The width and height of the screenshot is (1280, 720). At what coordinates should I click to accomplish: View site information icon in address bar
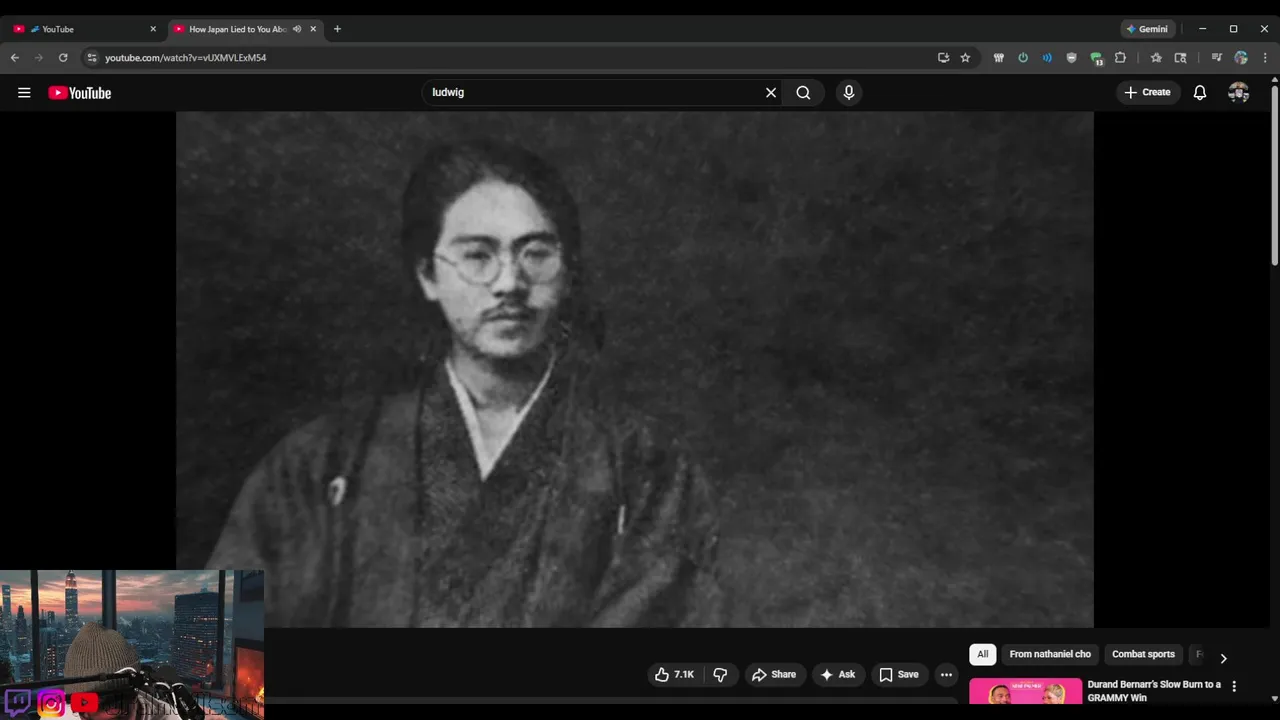92,58
